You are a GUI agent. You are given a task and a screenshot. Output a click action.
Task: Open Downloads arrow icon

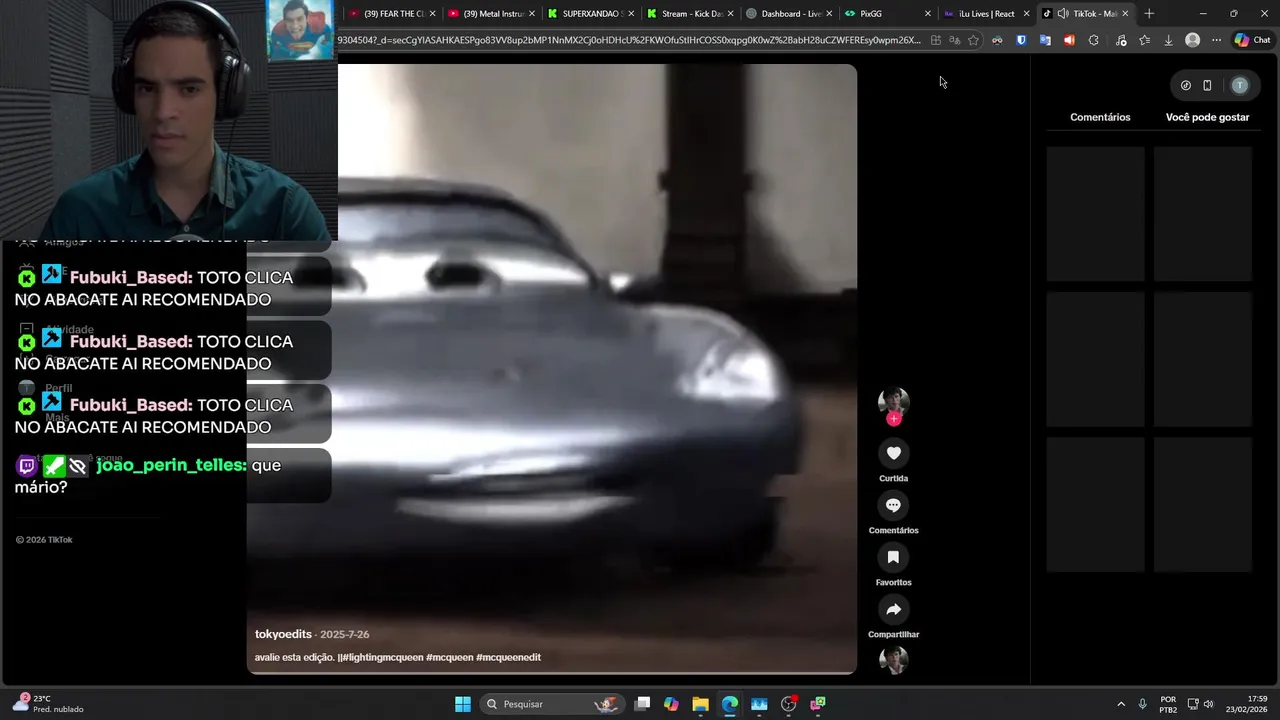click(1168, 40)
